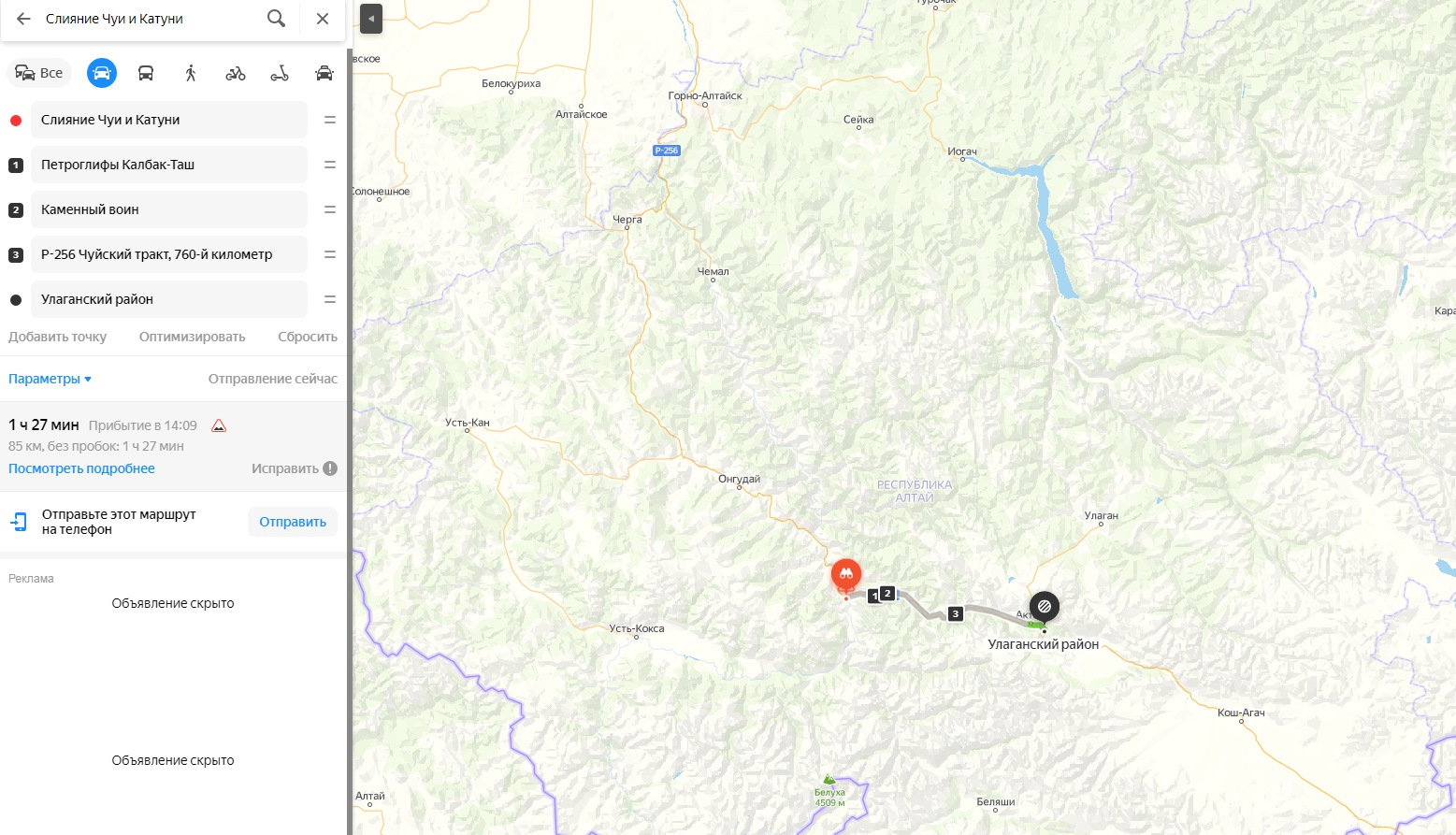Click 'Оптимизировать' route option
1456x835 pixels.
(x=193, y=337)
